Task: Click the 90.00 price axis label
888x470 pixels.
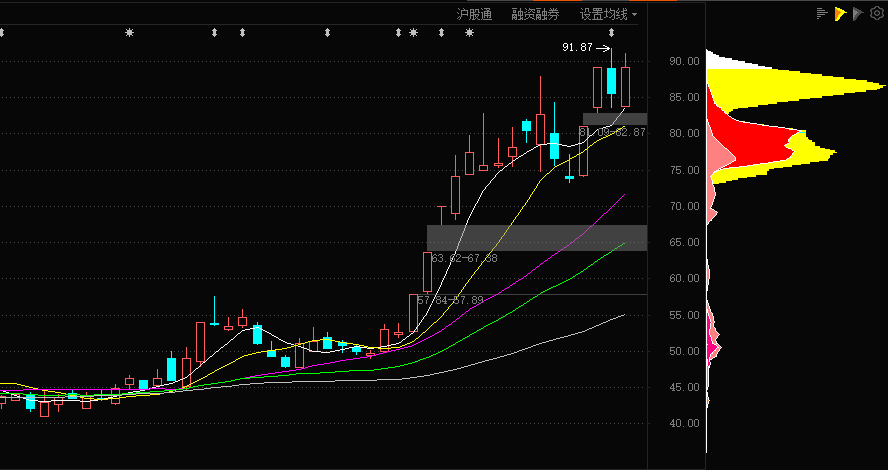Action: click(x=684, y=61)
